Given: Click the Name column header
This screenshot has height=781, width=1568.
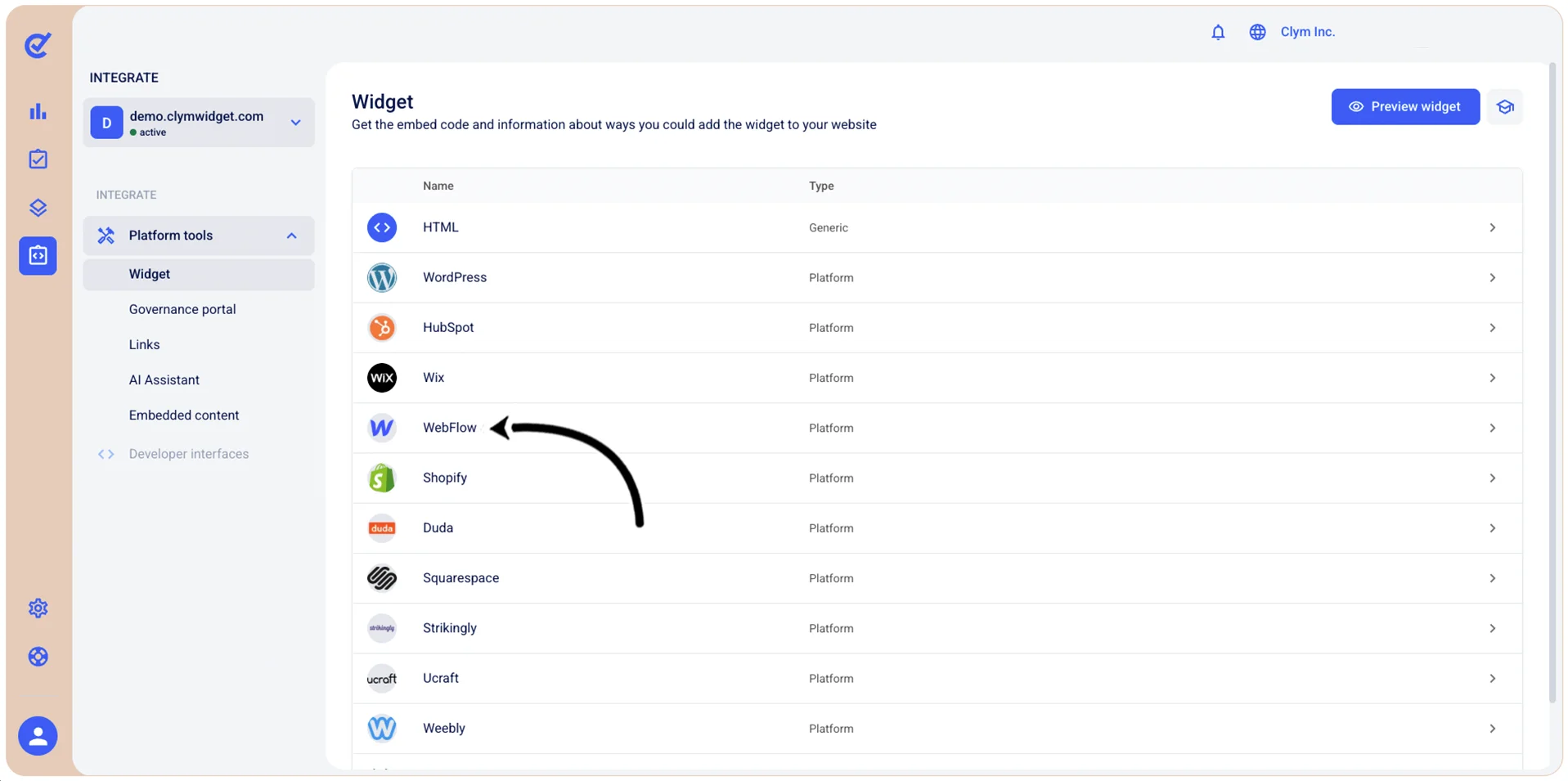Looking at the screenshot, I should (438, 186).
